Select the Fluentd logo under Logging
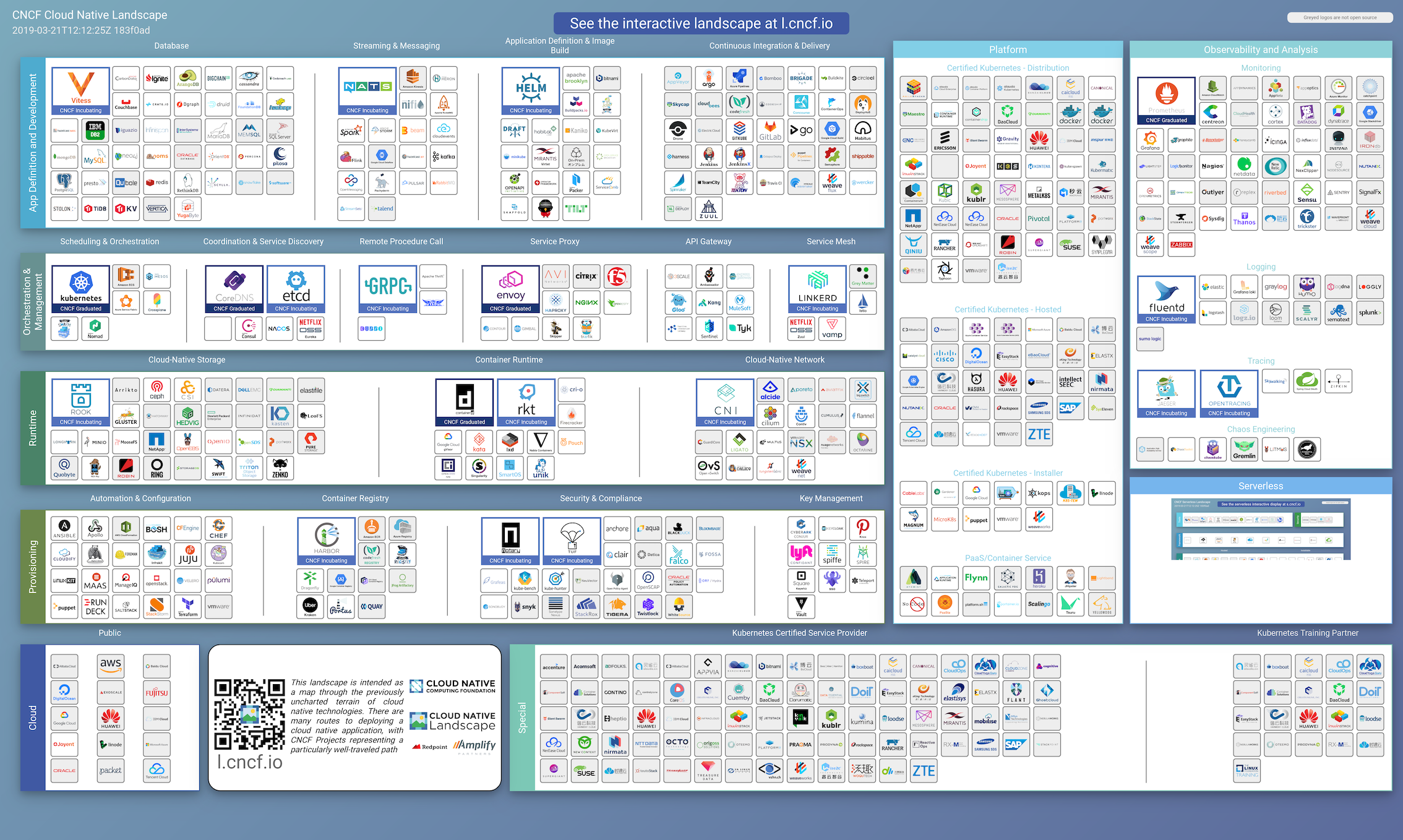Image resolution: width=1403 pixels, height=840 pixels. (1166, 299)
